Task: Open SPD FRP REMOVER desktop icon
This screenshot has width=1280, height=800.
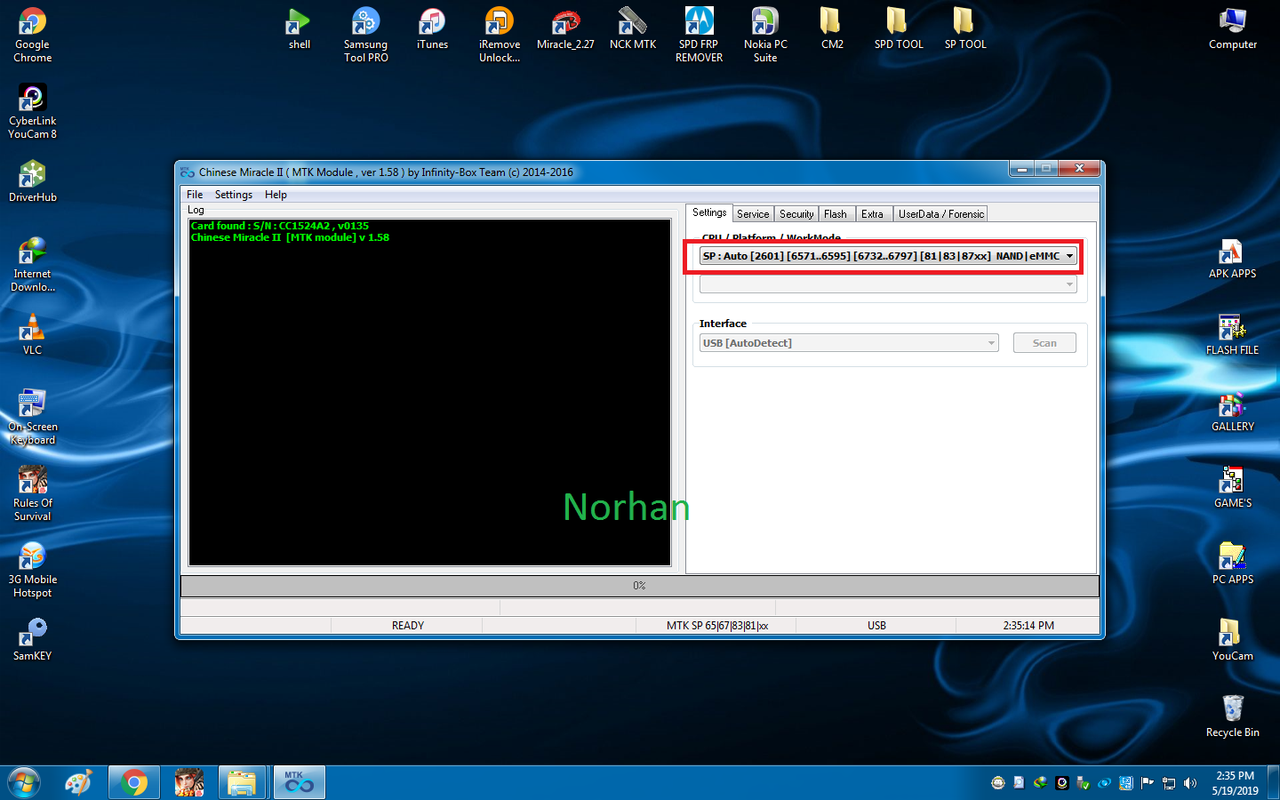Action: 699,35
